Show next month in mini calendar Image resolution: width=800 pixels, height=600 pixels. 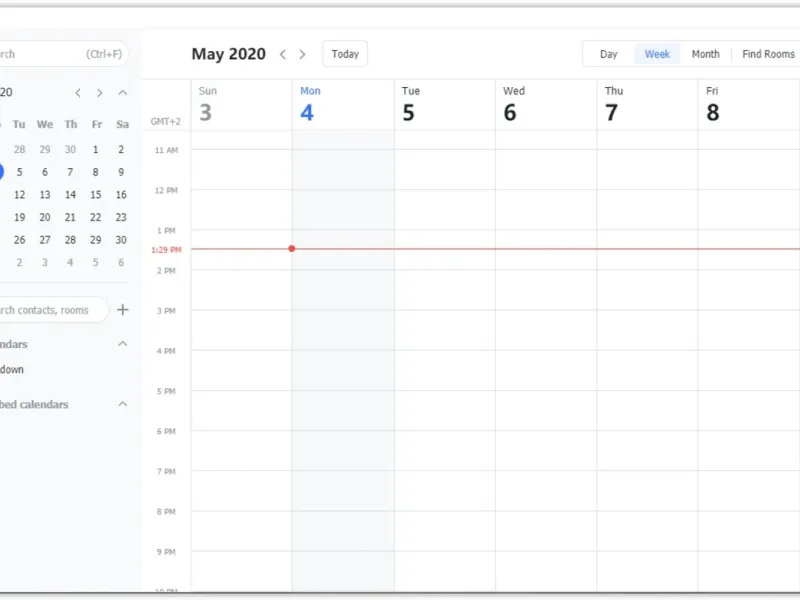(x=99, y=93)
